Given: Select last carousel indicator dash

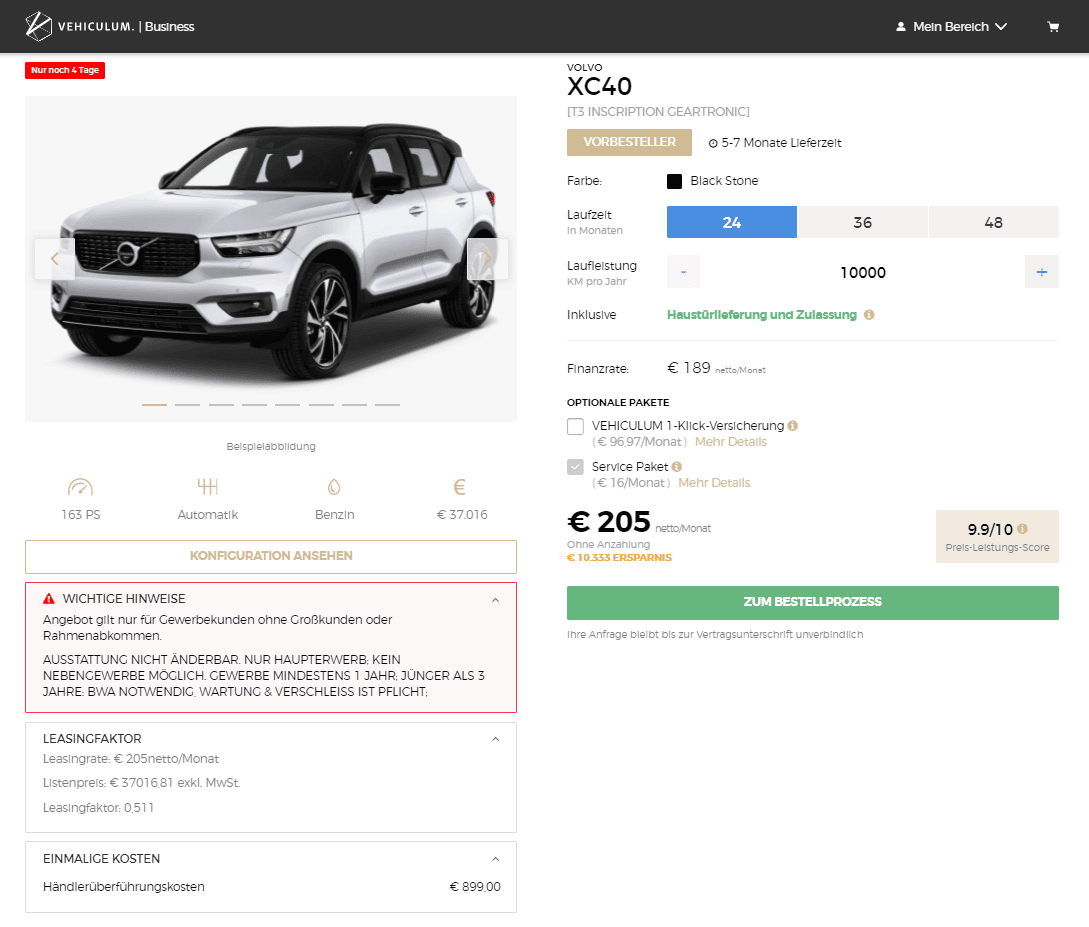Looking at the screenshot, I should pos(388,404).
